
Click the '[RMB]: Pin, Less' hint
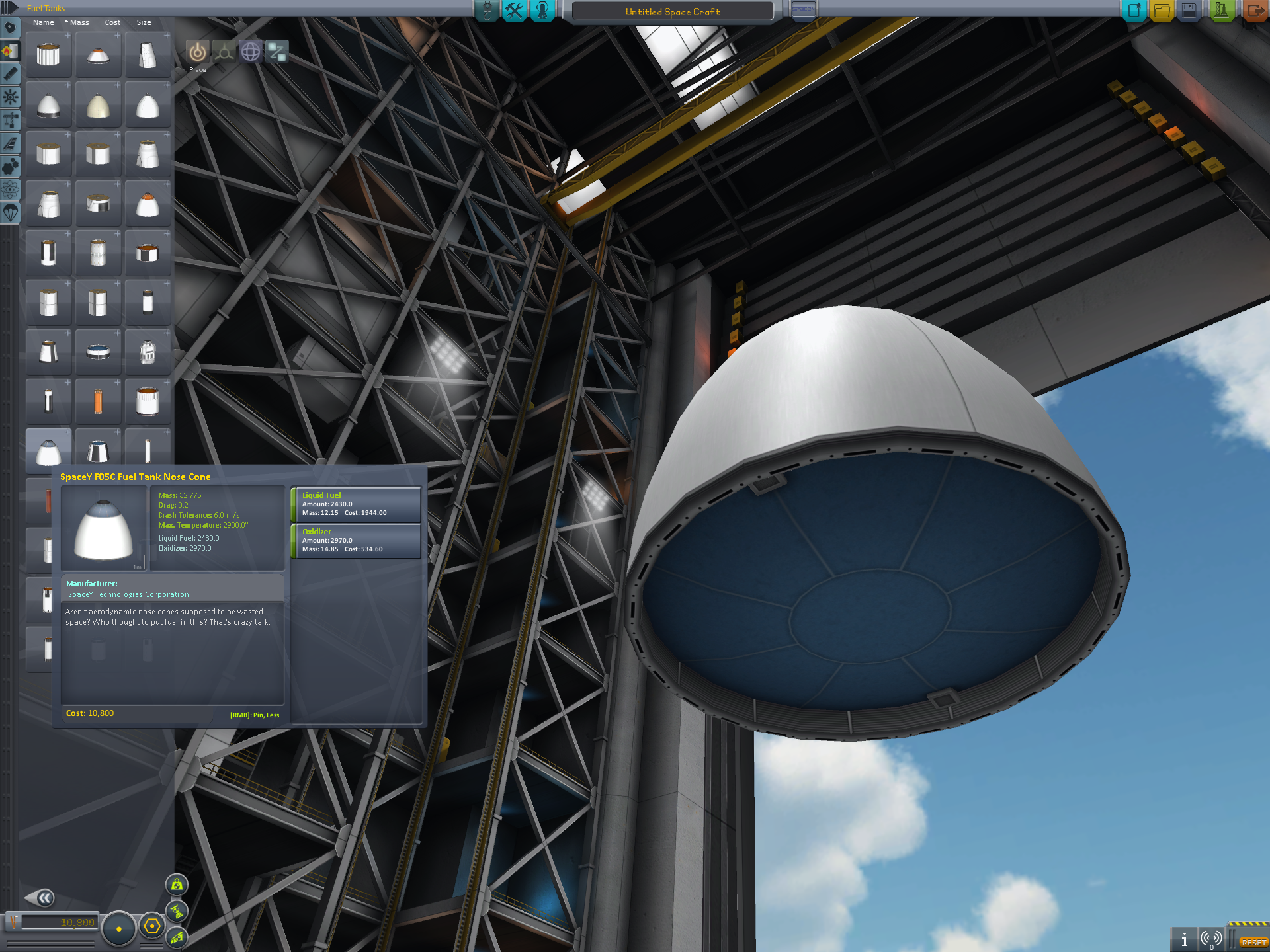coord(255,715)
